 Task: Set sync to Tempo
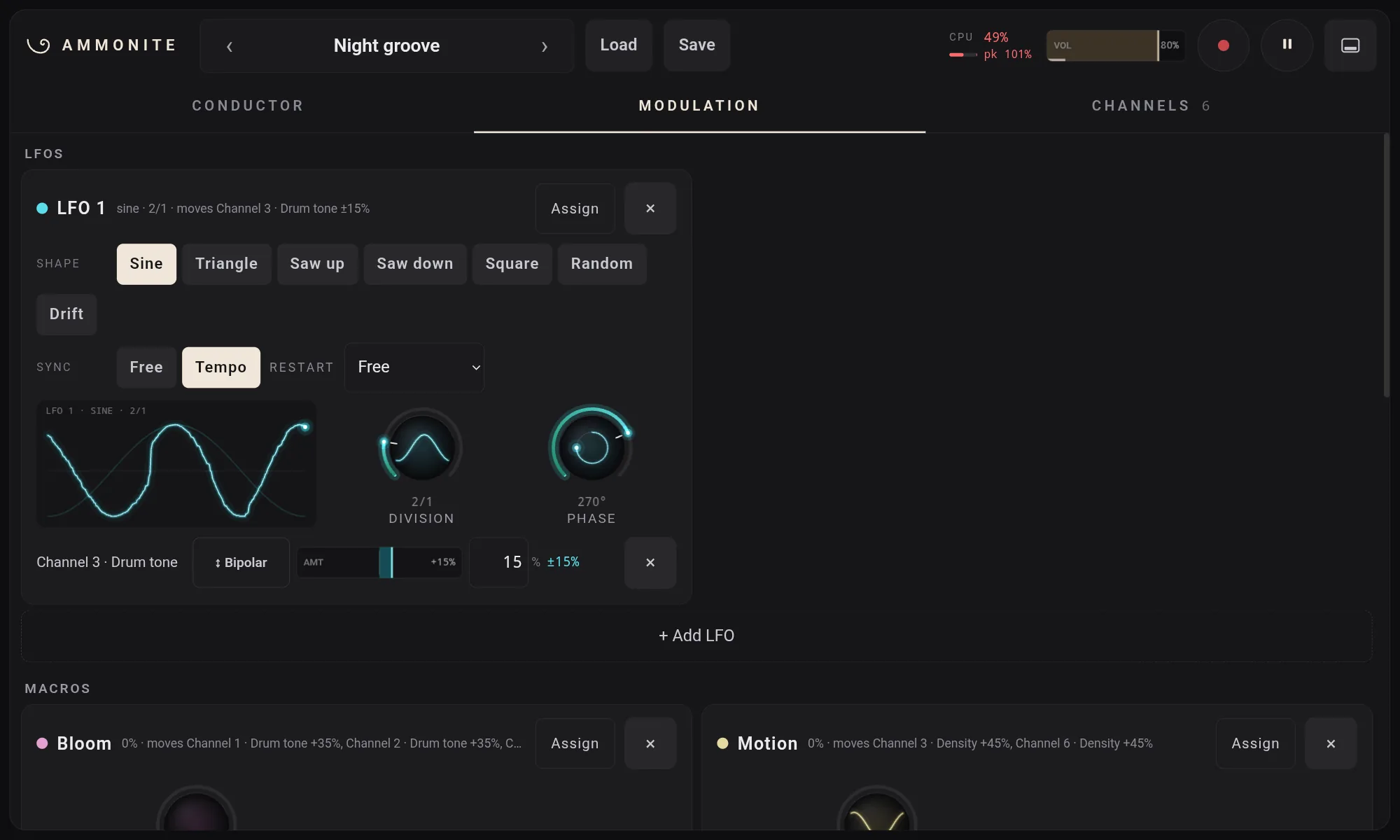click(x=221, y=367)
